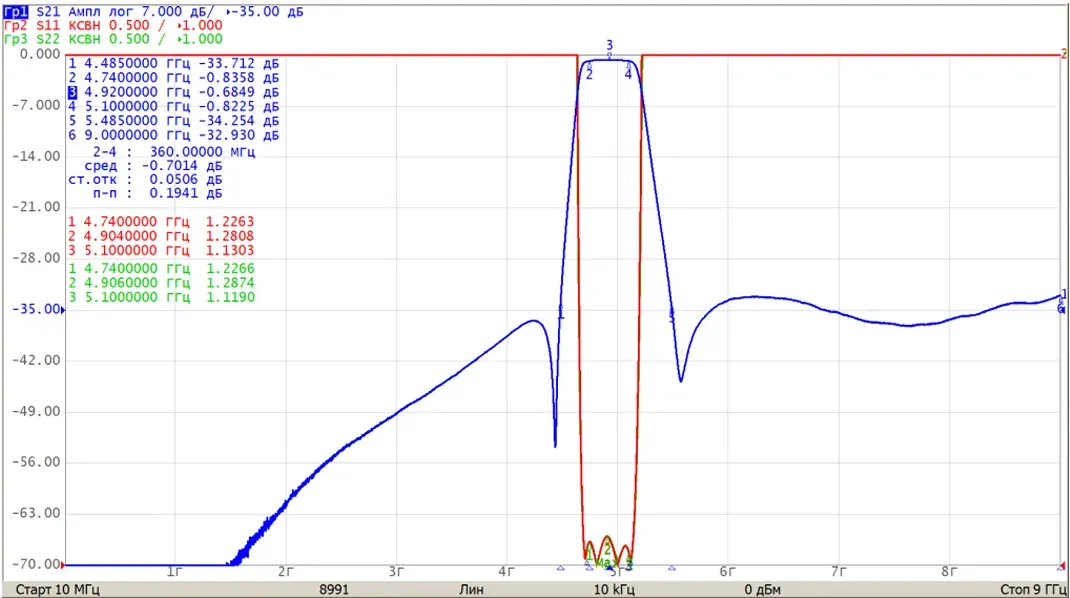Click active marker row 4.9200000 ГГц -0.6849 дБ

(173, 92)
